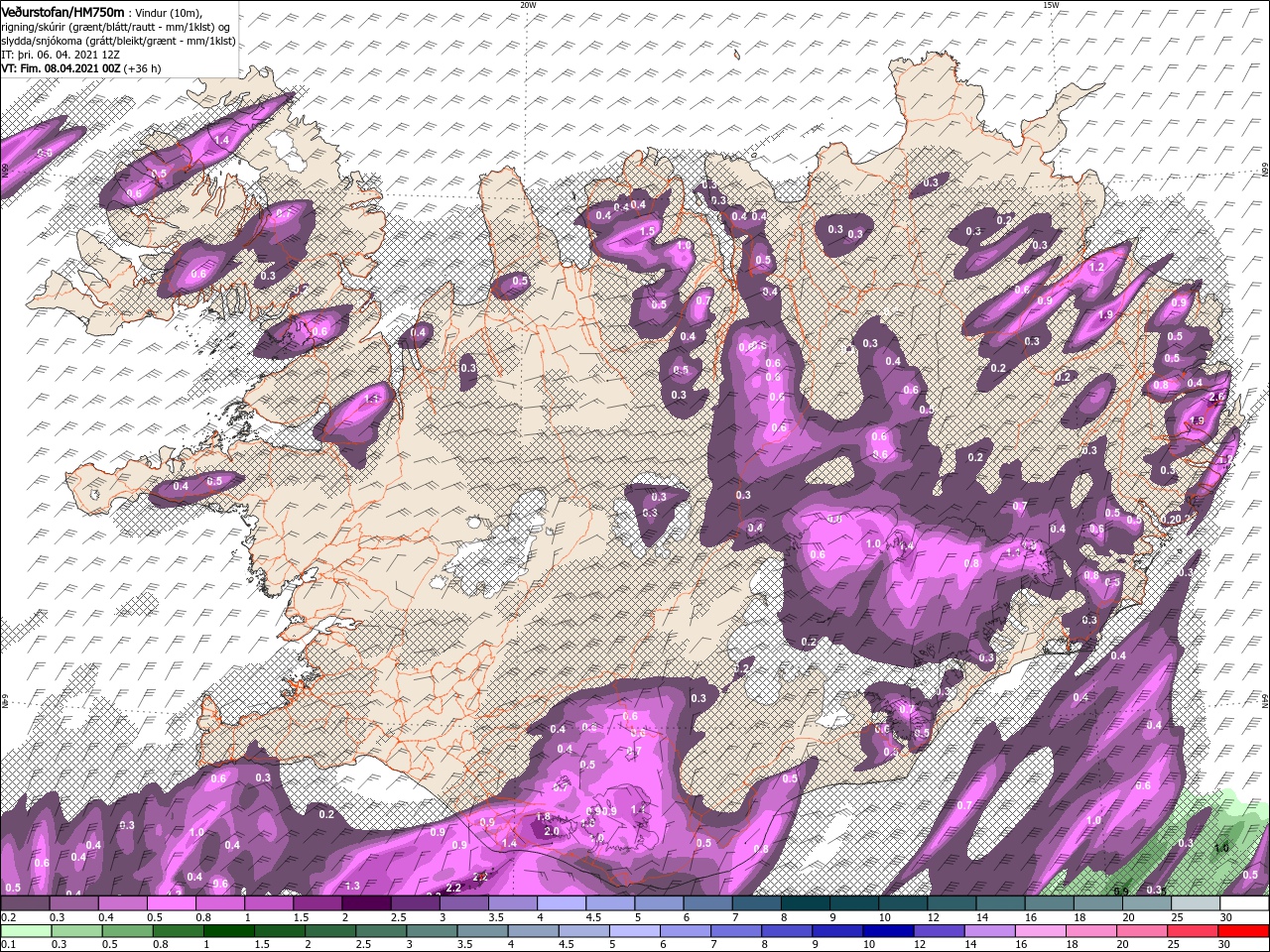Click the purple-scale swatch between 1.5 and 2
The height and width of the screenshot is (952, 1270).
317,903
